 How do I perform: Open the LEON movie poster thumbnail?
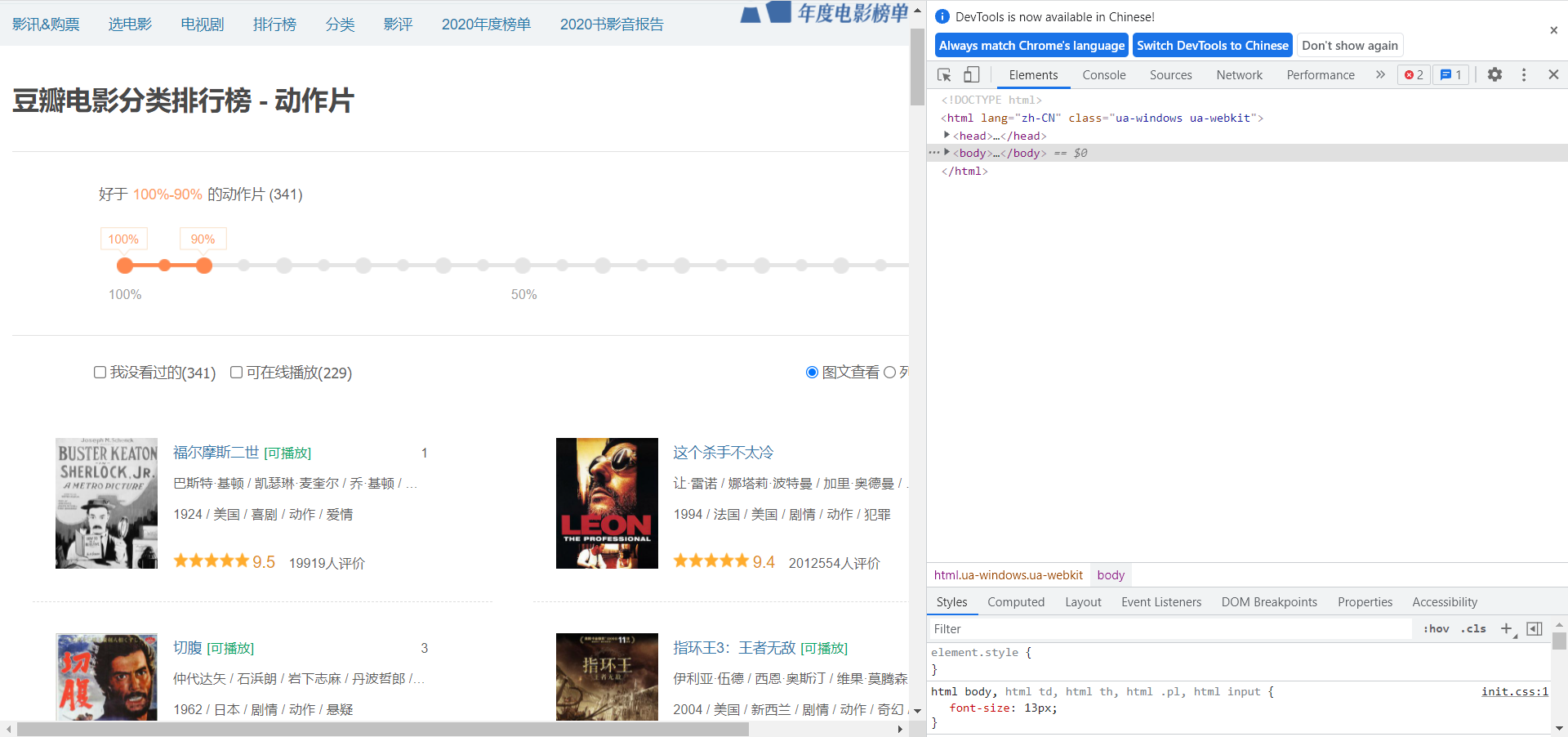click(607, 503)
